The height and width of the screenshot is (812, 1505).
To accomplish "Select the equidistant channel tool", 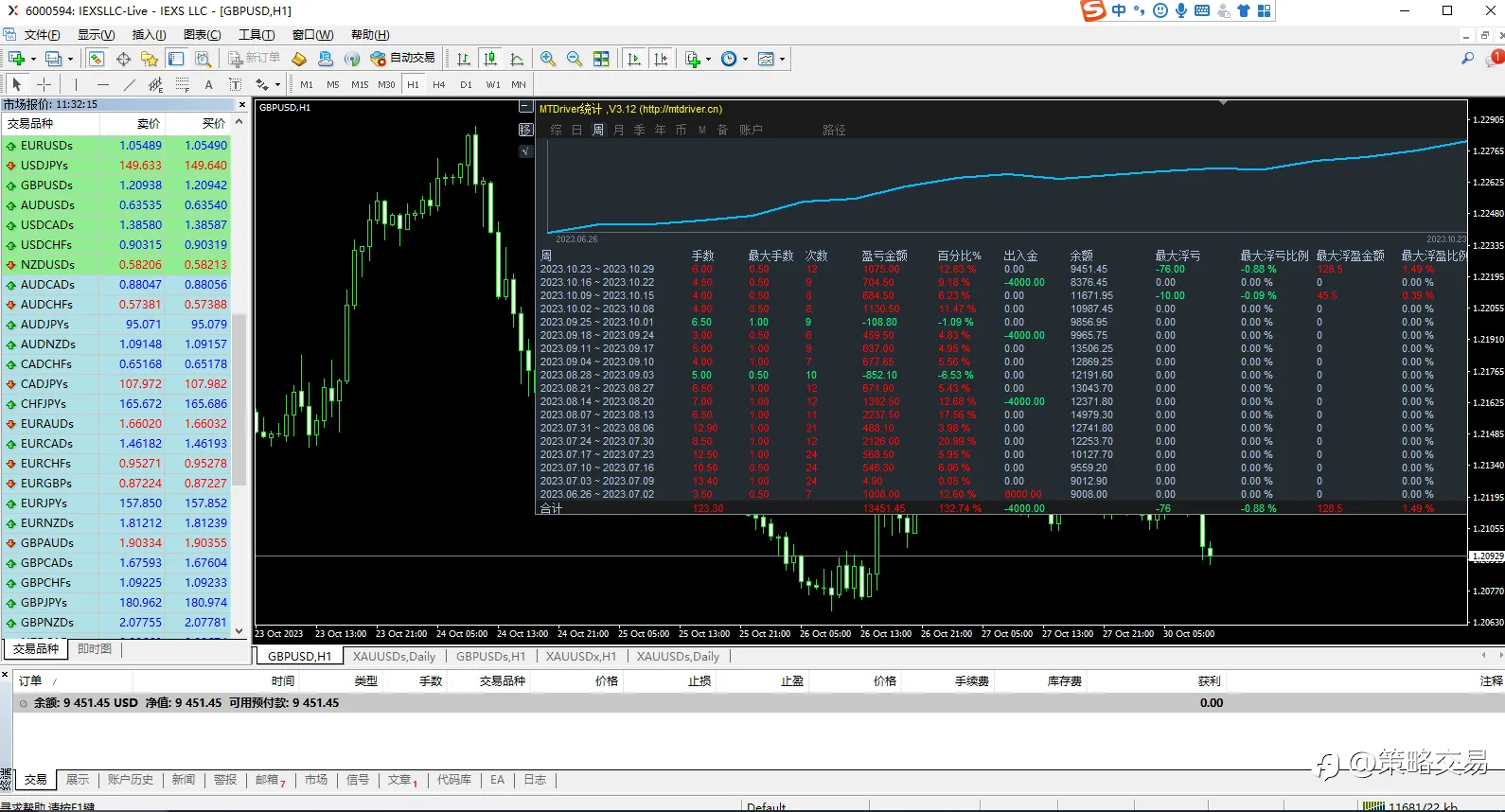I will tap(155, 84).
